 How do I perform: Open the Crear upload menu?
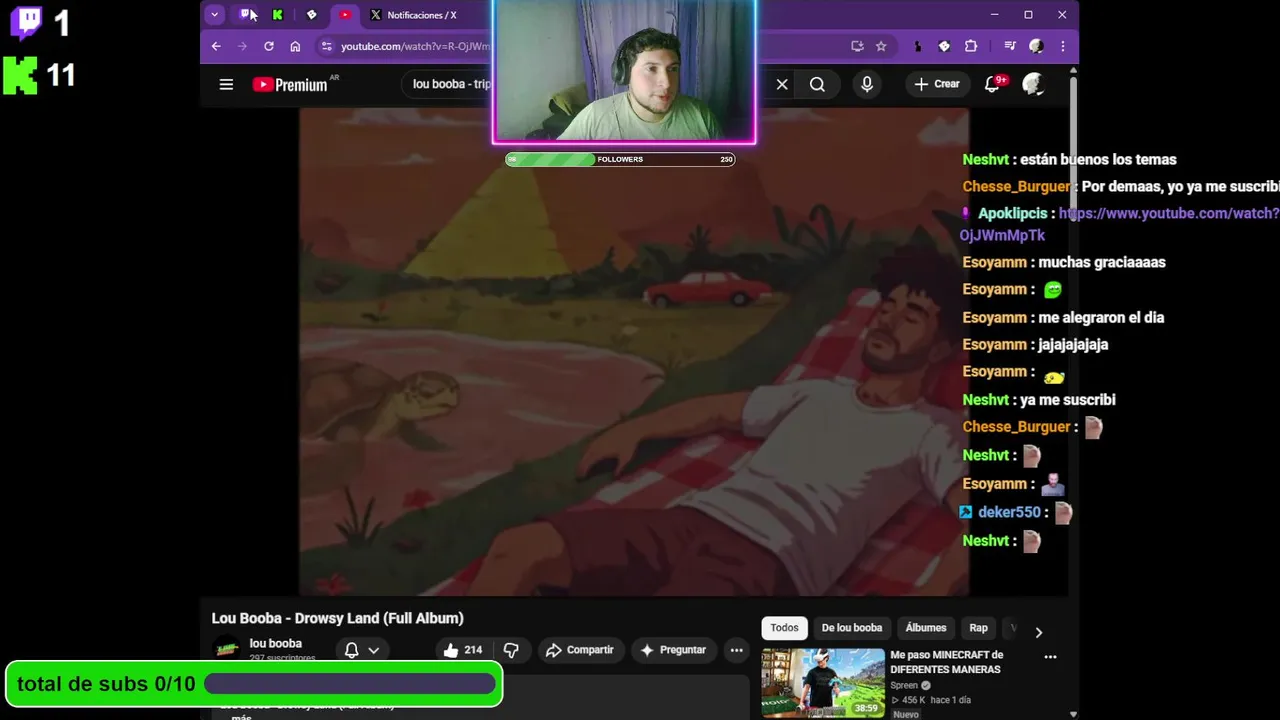click(937, 84)
